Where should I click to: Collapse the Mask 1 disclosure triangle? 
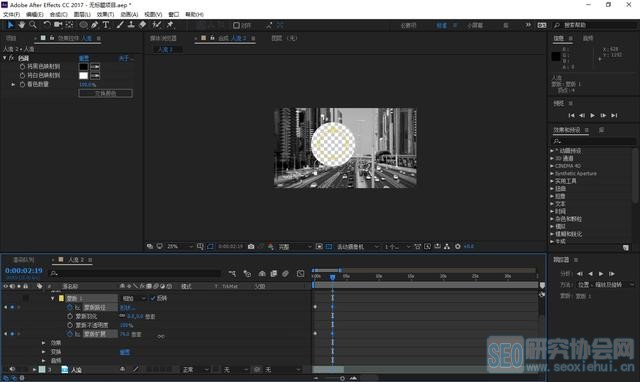(x=53, y=298)
